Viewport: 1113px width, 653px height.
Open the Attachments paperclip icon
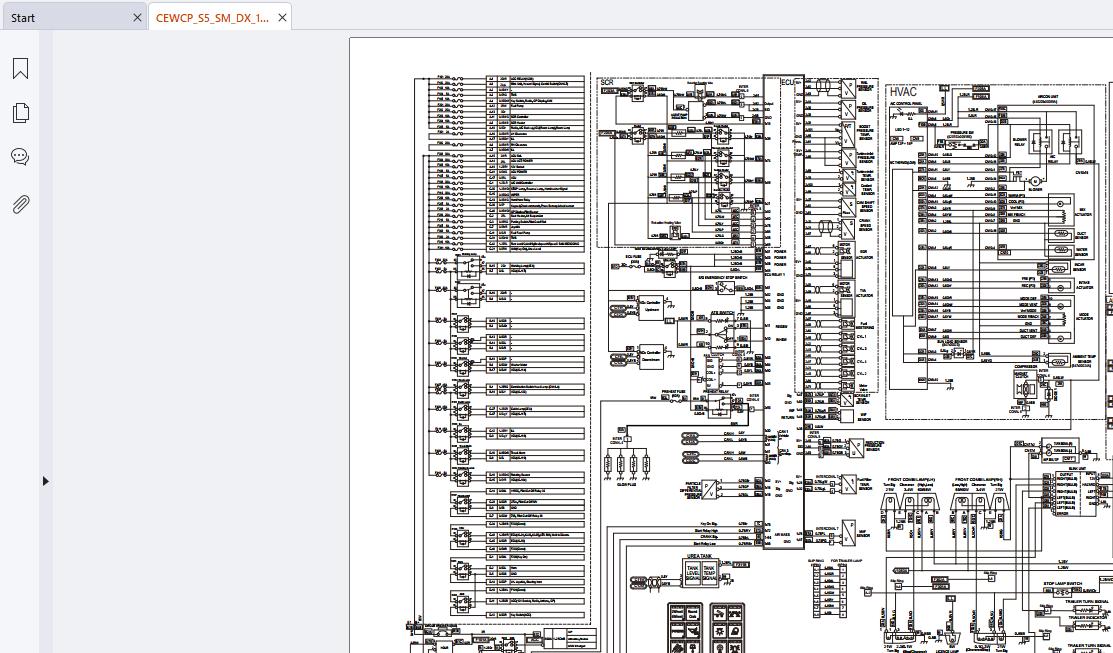point(21,204)
